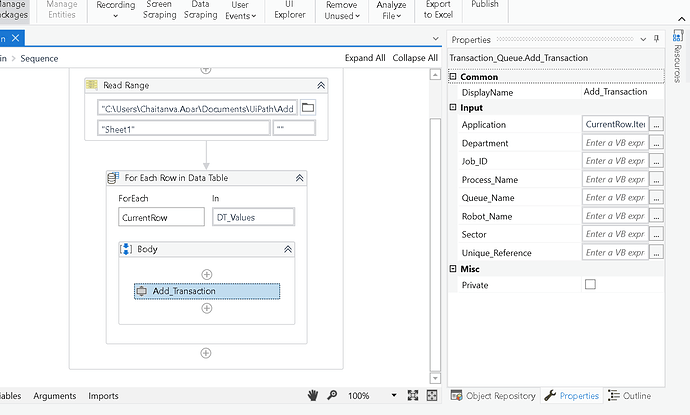The image size is (690, 415).
Task: Collapse the Input property group
Action: (x=453, y=107)
